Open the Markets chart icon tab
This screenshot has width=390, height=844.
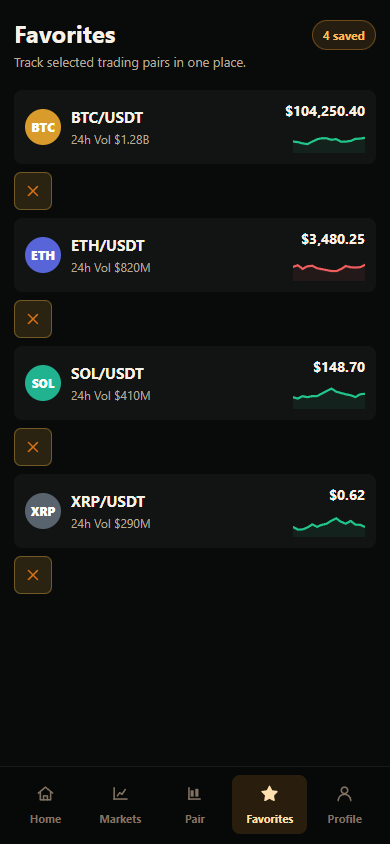coord(120,793)
